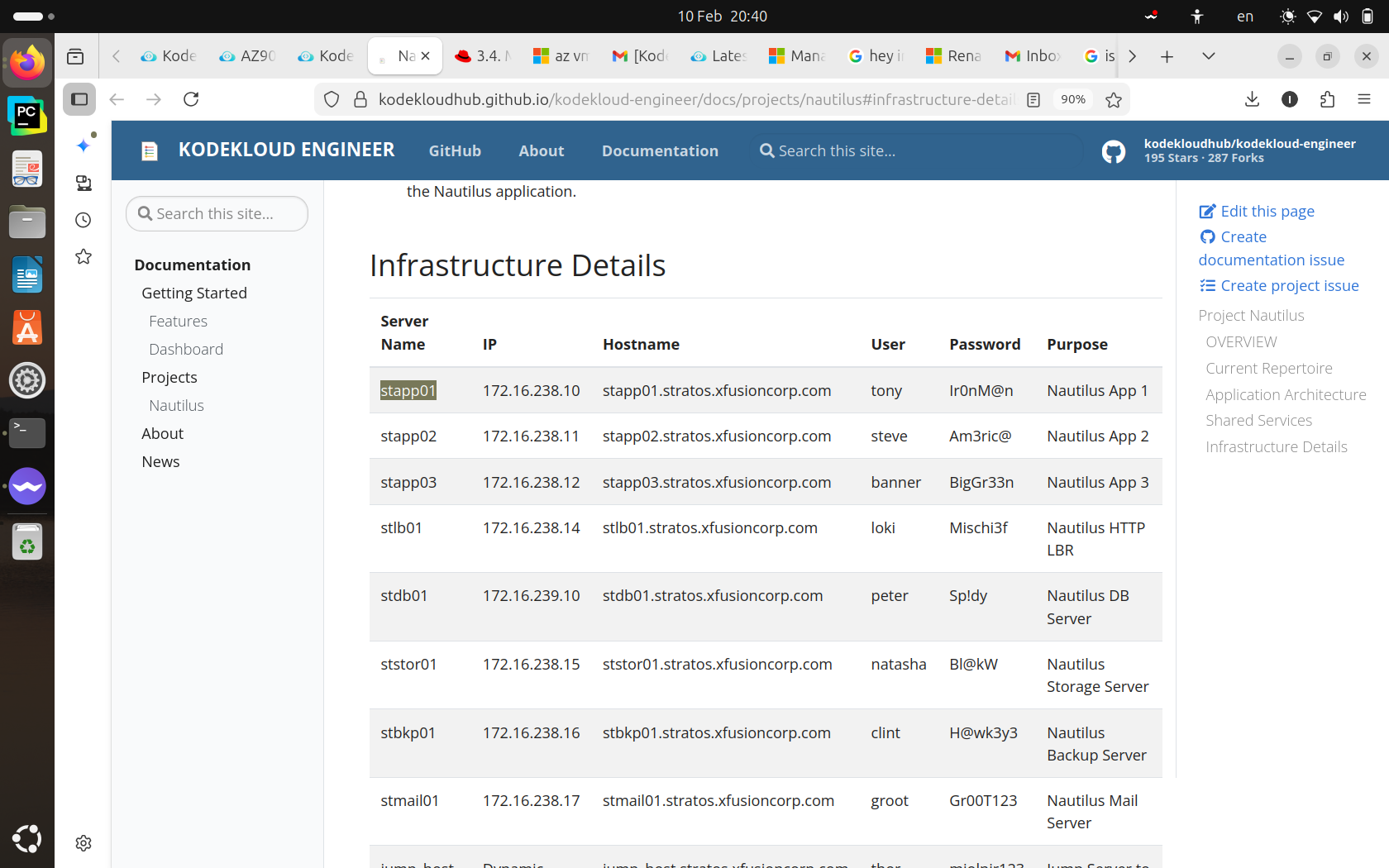
Task: Click the highlighted 'stapp01' server name
Action: click(408, 391)
